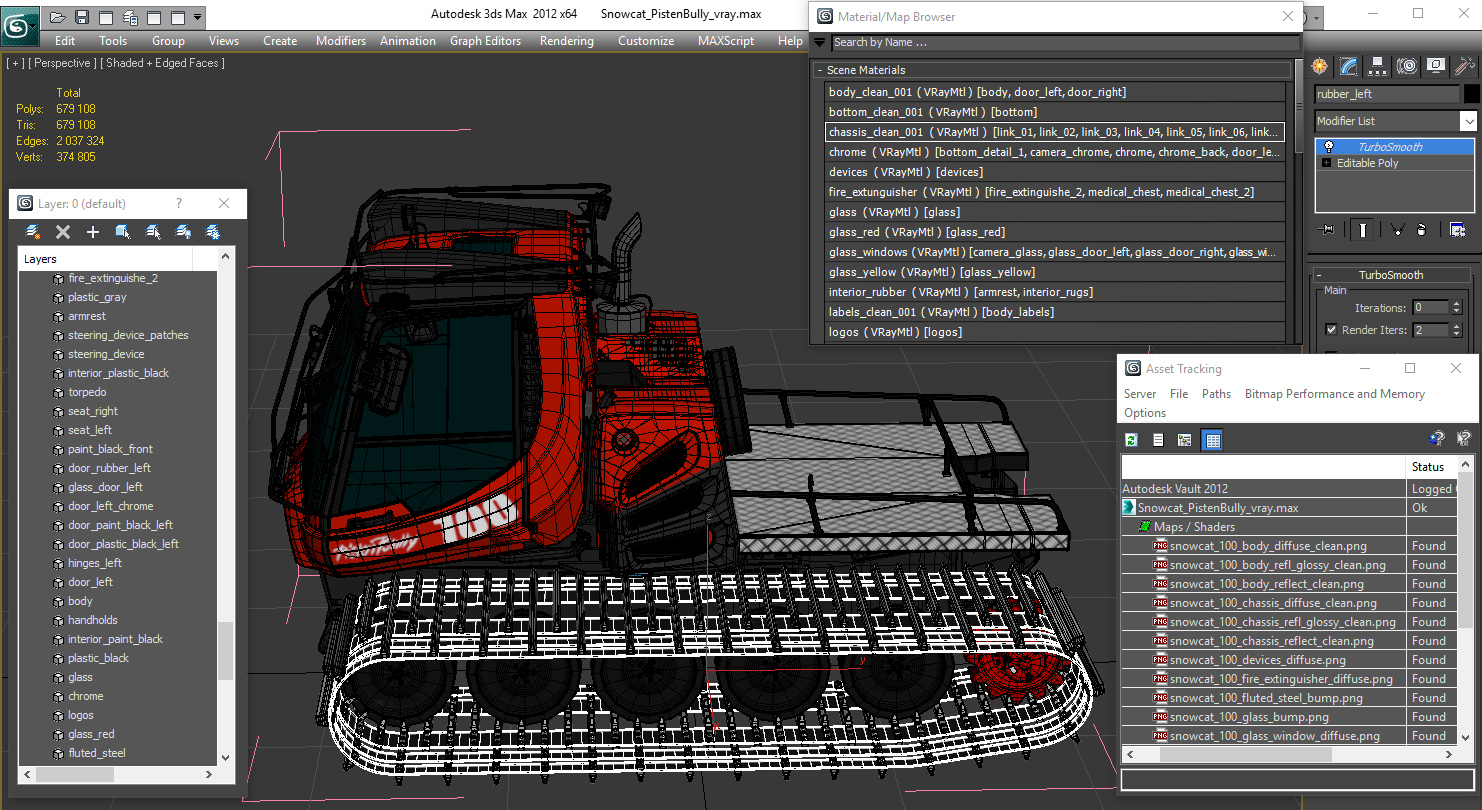Open the MAXScript menu
The image size is (1482, 810).
point(726,41)
